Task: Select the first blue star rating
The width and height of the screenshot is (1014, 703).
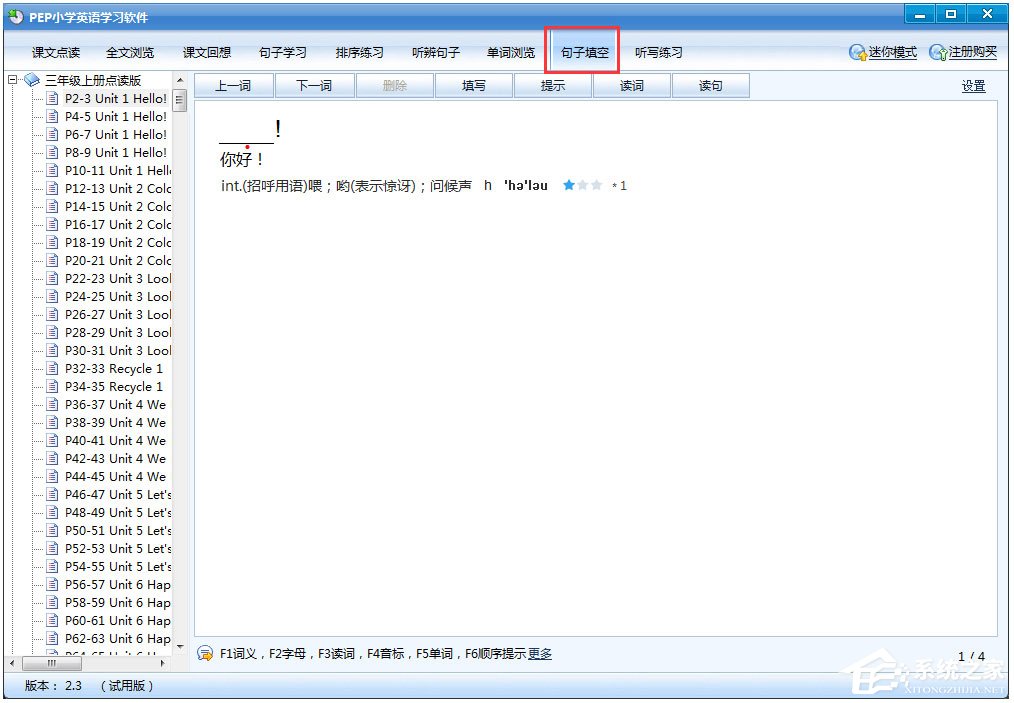Action: pyautogui.click(x=569, y=184)
